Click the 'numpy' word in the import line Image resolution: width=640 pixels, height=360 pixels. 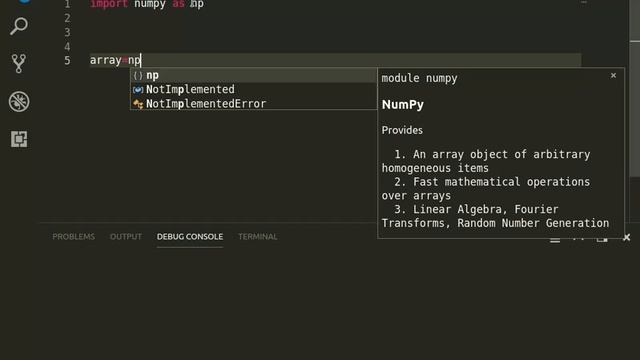pyautogui.click(x=150, y=4)
